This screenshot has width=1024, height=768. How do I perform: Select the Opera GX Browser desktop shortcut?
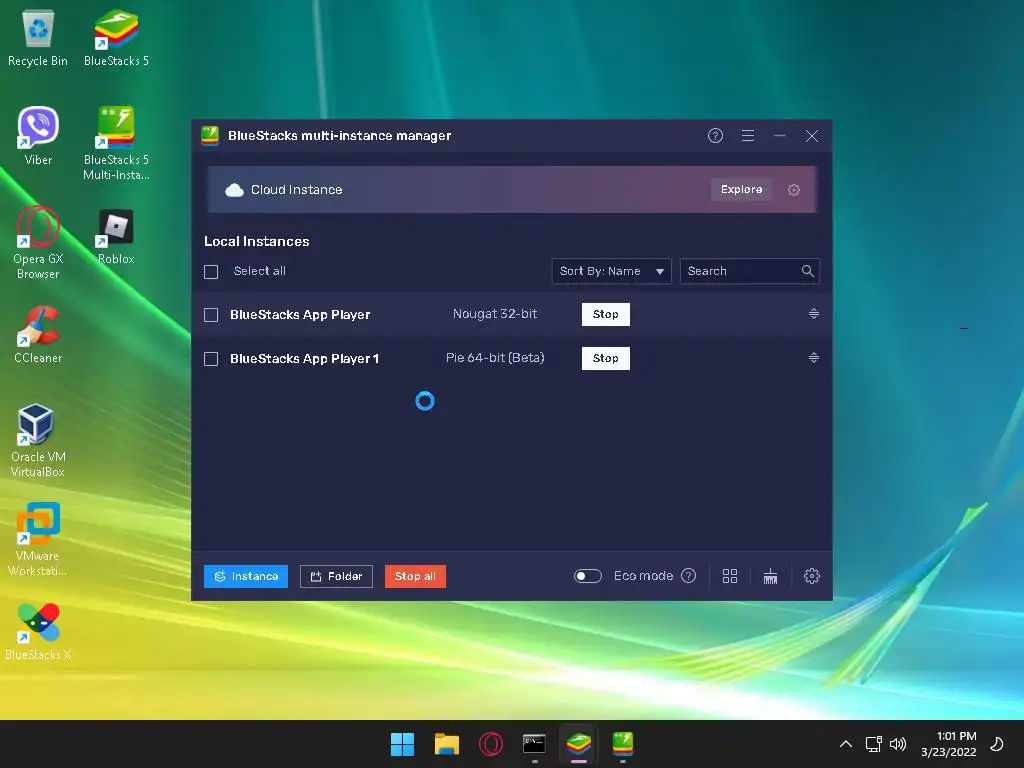tap(38, 243)
